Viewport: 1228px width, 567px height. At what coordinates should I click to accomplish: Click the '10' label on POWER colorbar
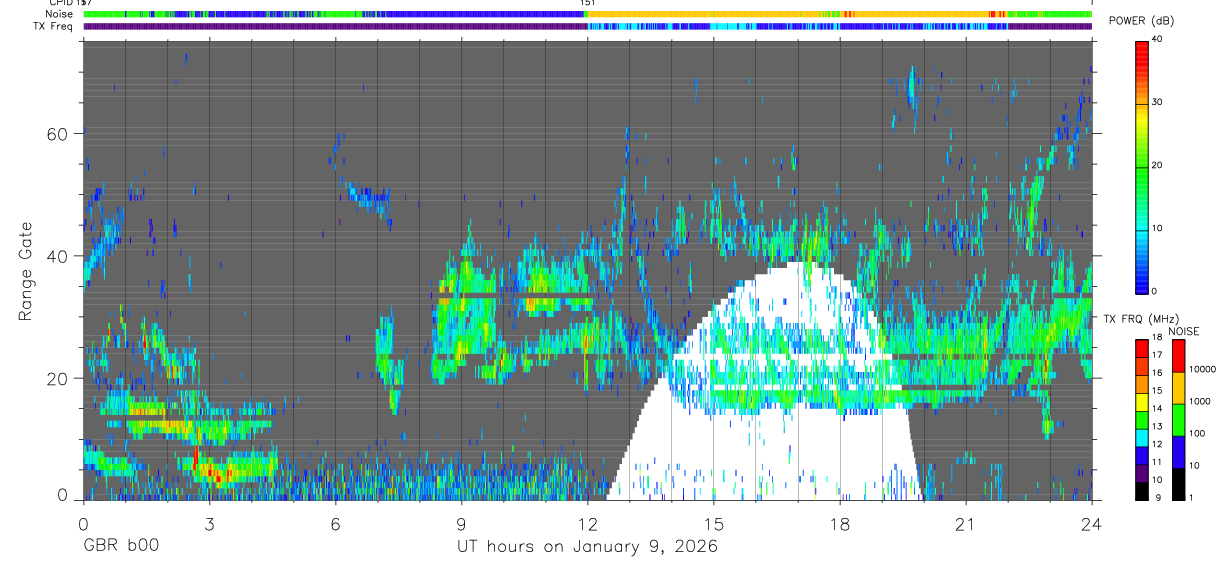pos(1159,228)
